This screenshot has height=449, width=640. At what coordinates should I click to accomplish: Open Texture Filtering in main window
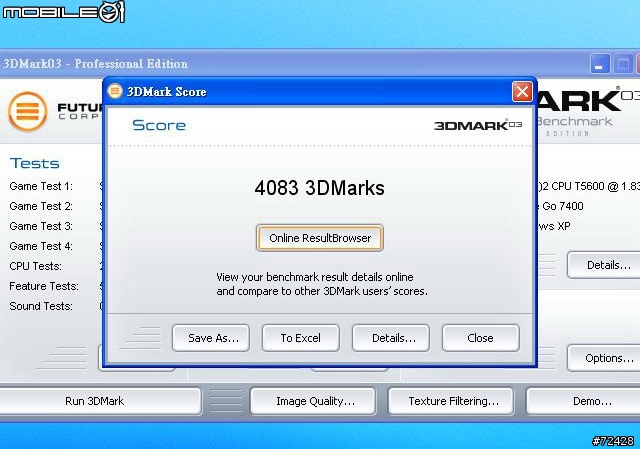451,401
